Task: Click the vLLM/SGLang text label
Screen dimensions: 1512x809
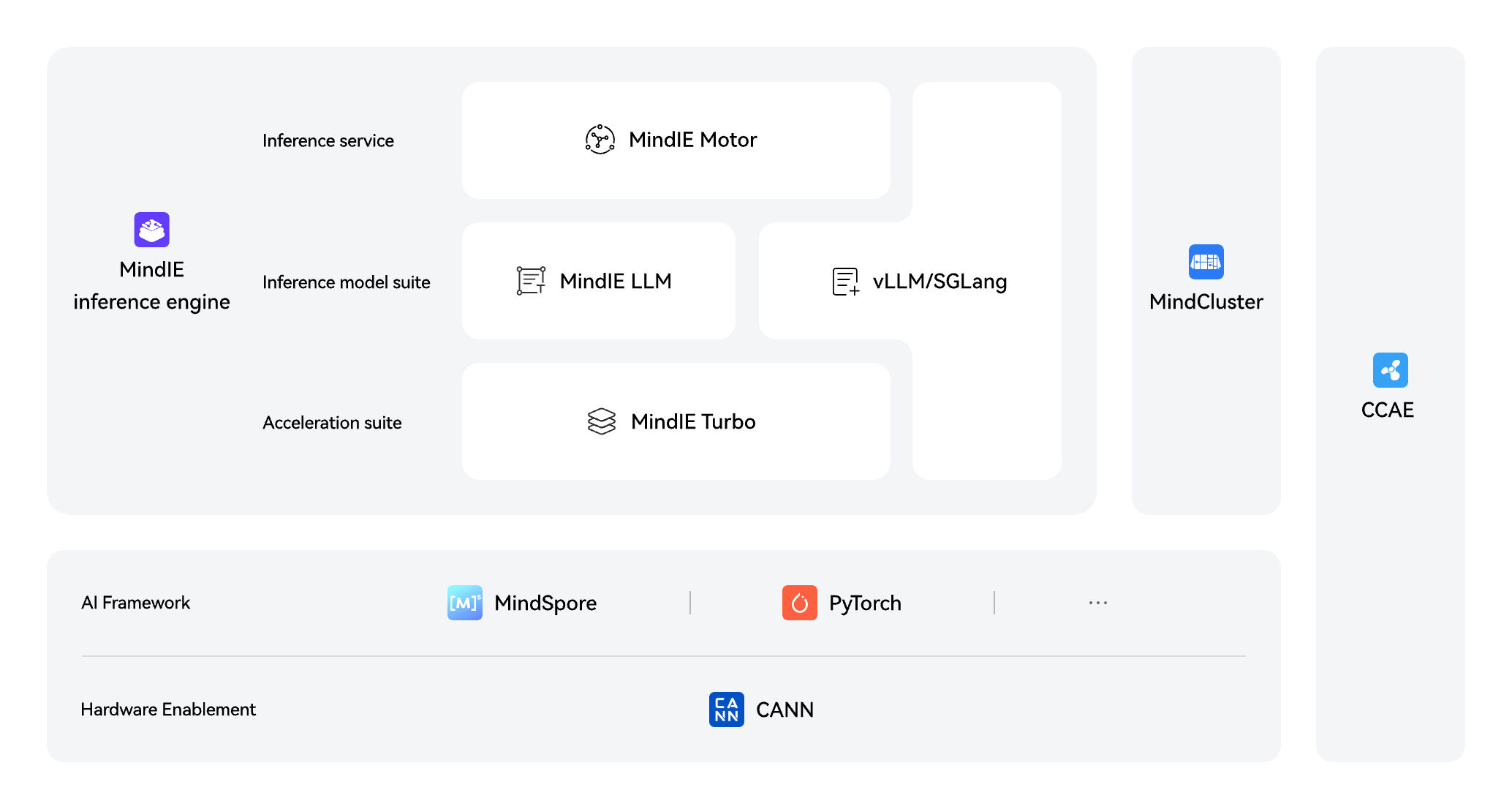Action: [x=940, y=282]
